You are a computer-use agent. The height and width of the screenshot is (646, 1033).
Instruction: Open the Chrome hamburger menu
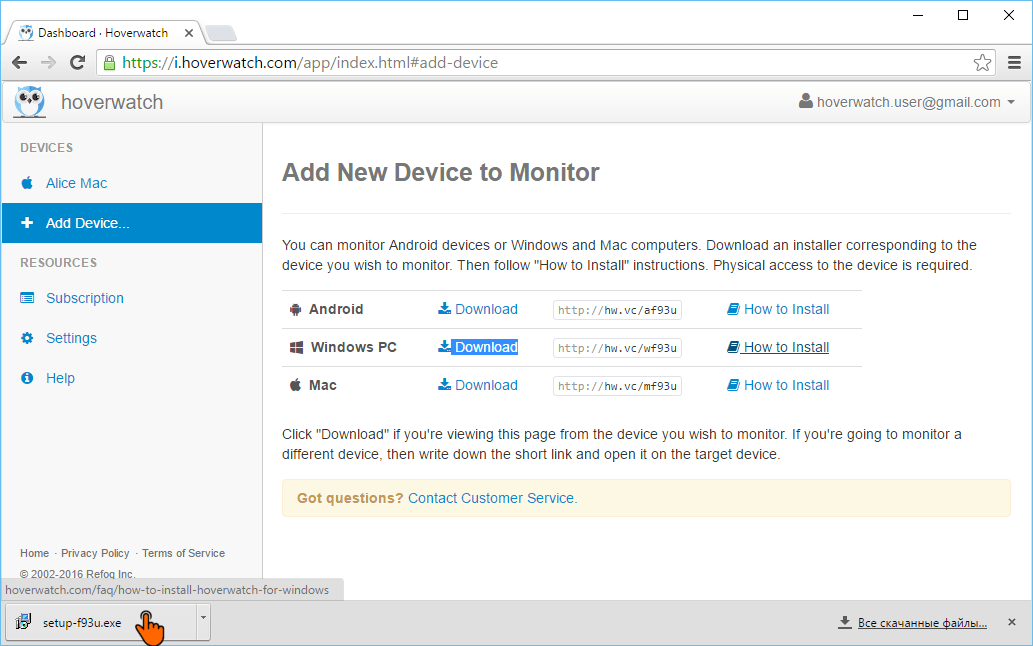pos(1015,63)
